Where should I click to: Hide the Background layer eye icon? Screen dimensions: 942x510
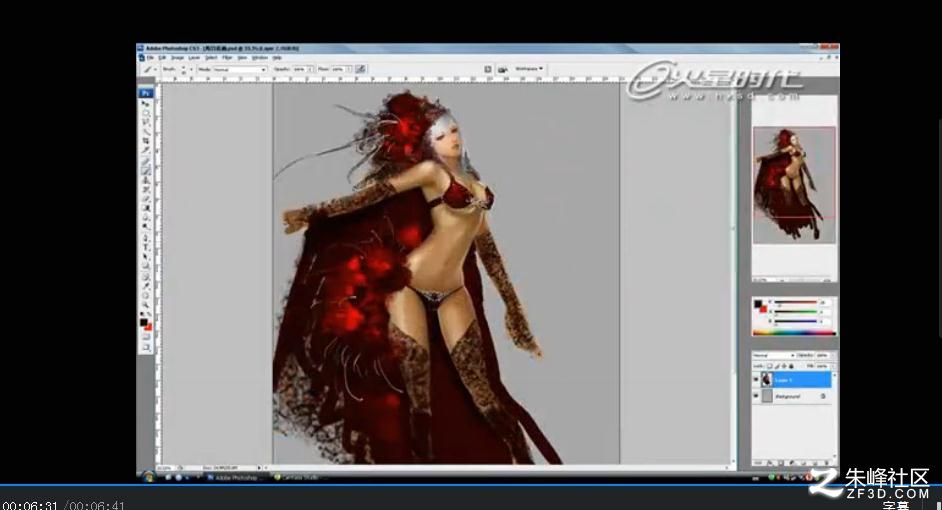756,396
